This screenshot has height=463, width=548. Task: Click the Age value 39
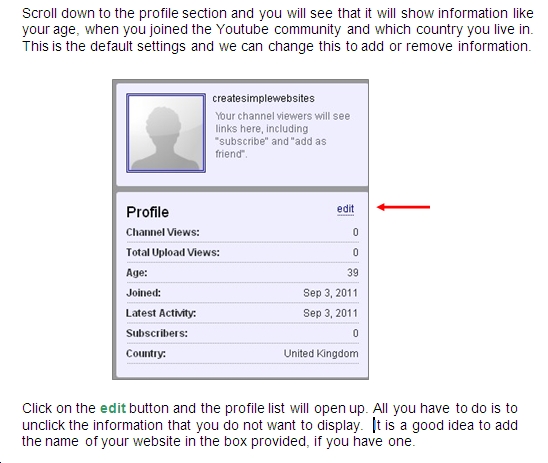[x=353, y=273]
